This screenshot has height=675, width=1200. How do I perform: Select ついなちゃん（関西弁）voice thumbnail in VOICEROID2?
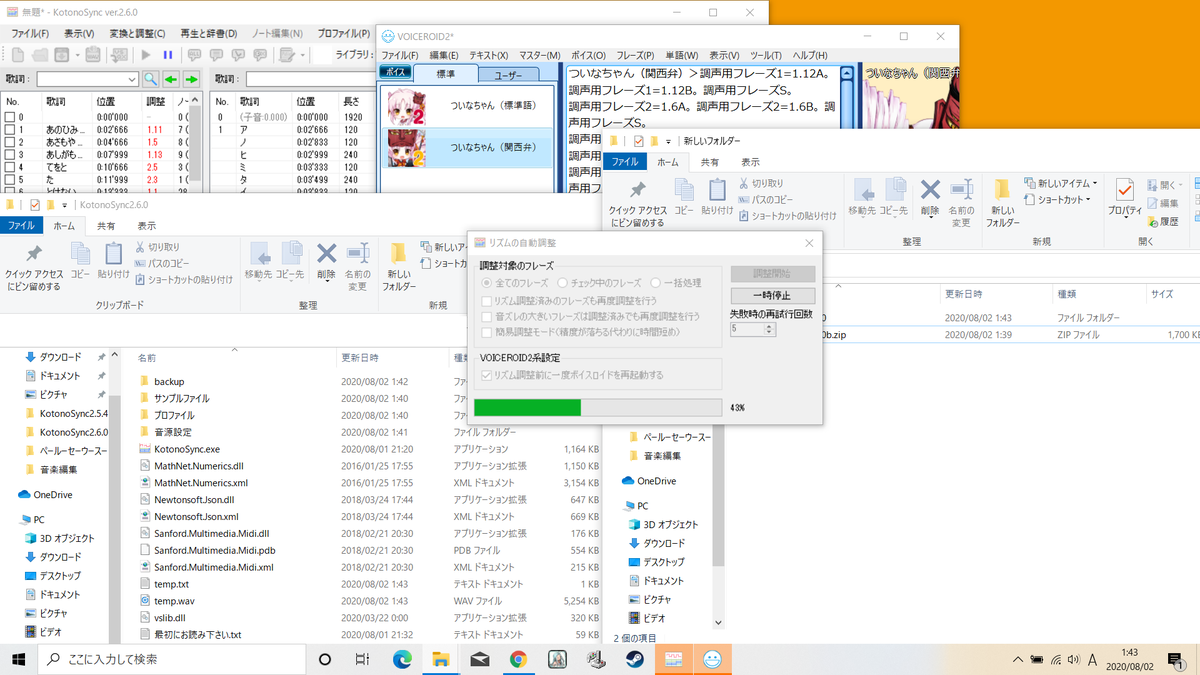tap(408, 147)
